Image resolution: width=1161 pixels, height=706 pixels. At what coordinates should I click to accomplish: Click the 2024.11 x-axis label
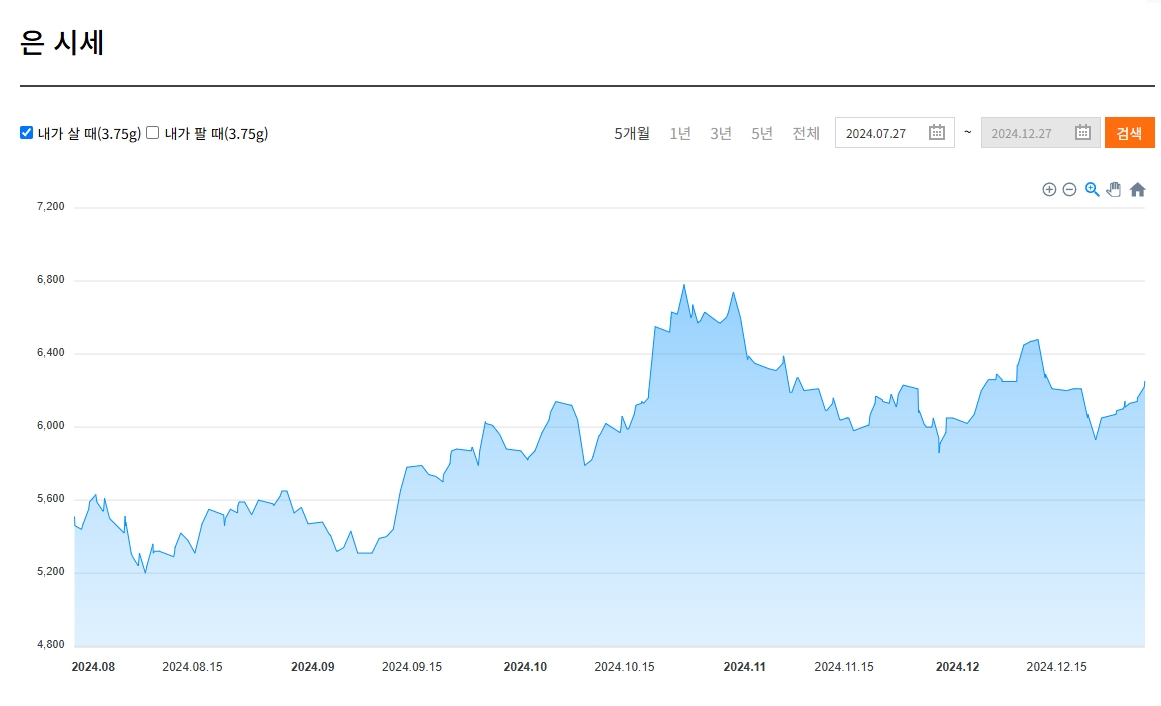(x=744, y=667)
